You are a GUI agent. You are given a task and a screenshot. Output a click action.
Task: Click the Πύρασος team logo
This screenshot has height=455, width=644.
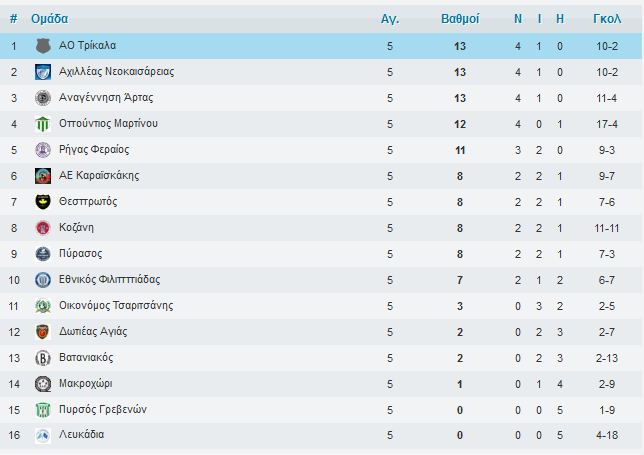42,254
